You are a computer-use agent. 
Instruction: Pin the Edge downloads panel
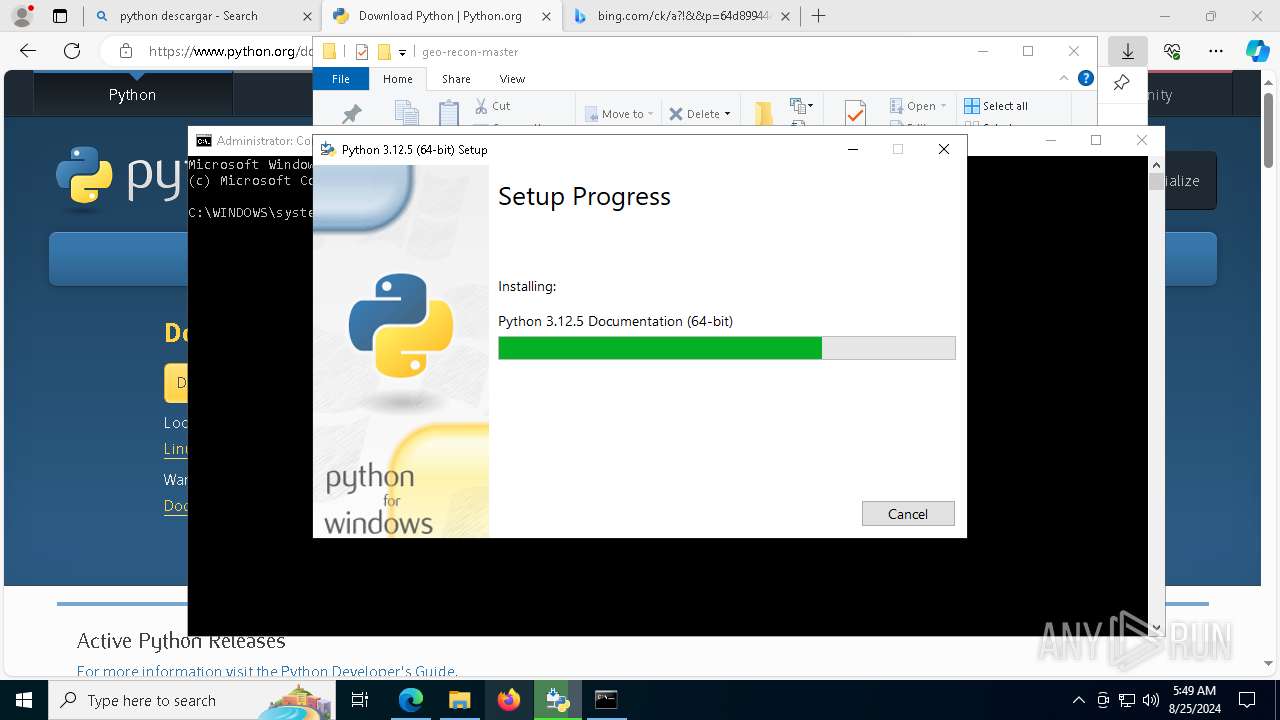click(x=1121, y=83)
